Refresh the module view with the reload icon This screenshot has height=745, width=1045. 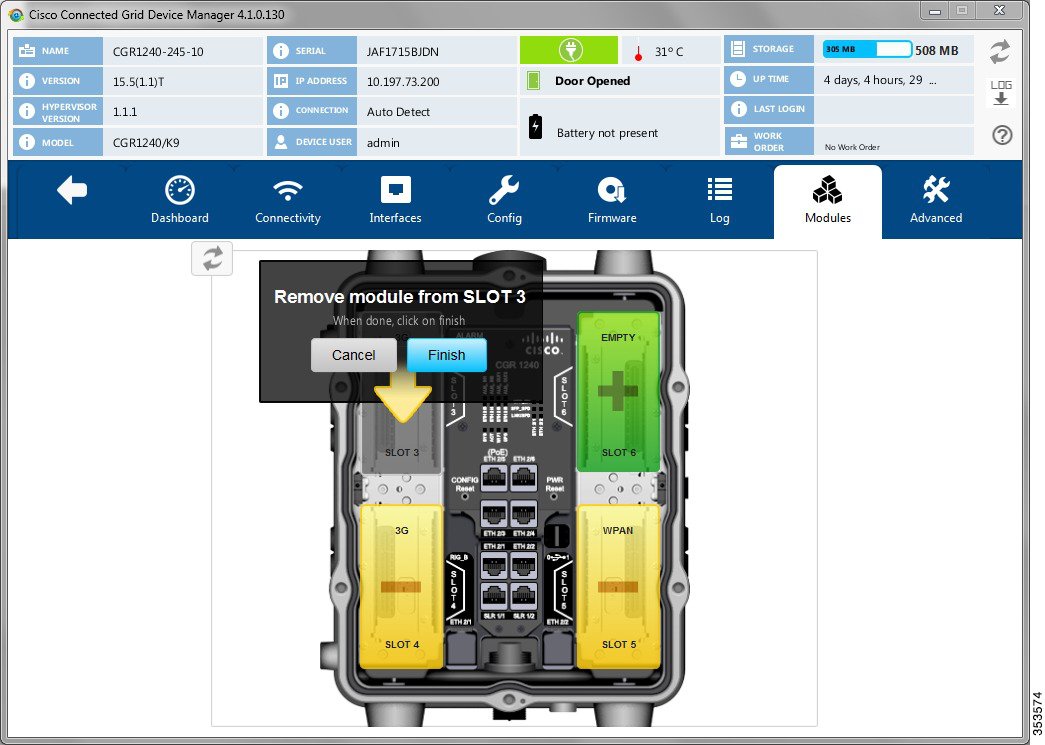click(x=212, y=259)
